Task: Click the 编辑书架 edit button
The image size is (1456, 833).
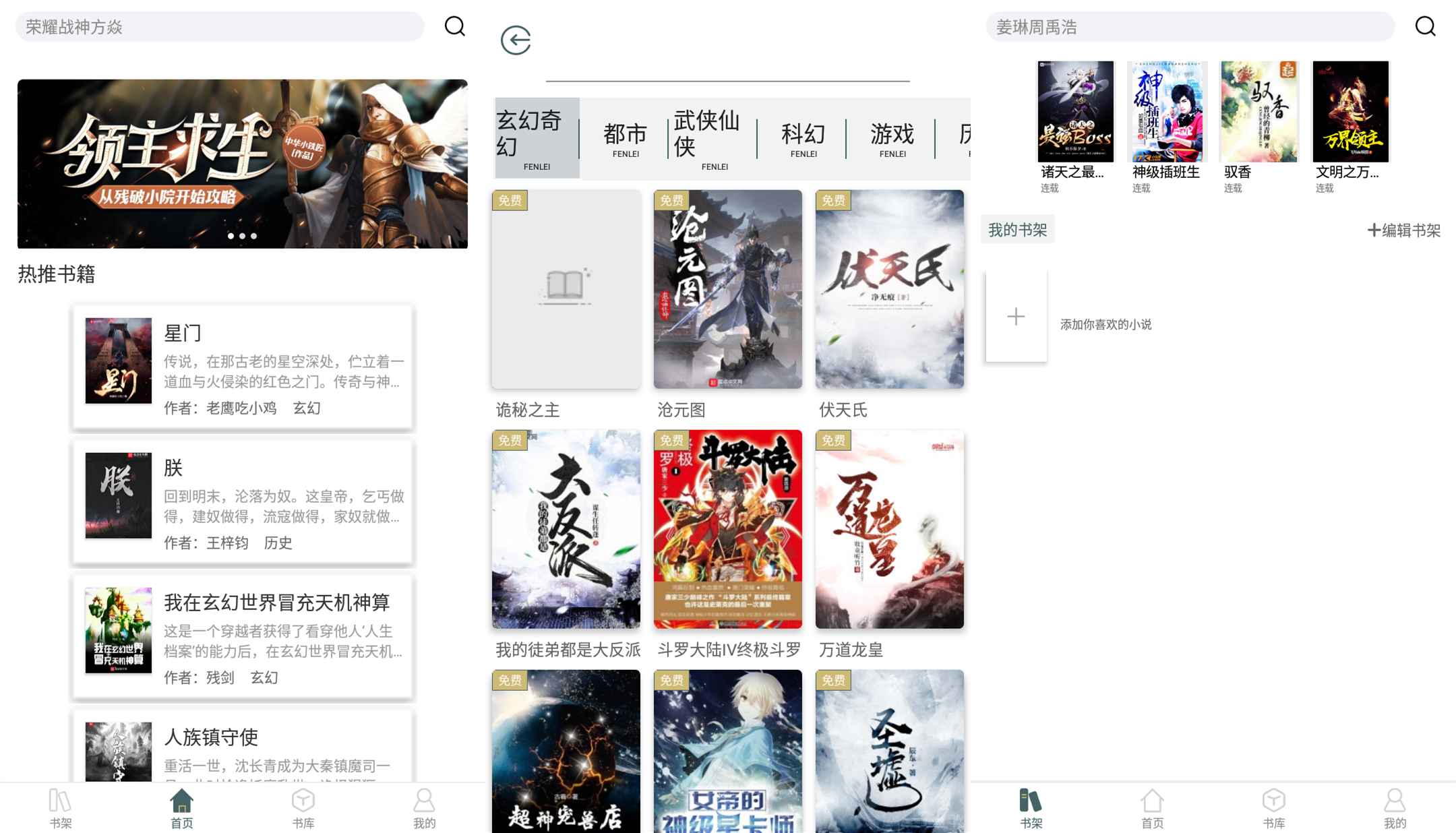Action: click(x=1404, y=230)
